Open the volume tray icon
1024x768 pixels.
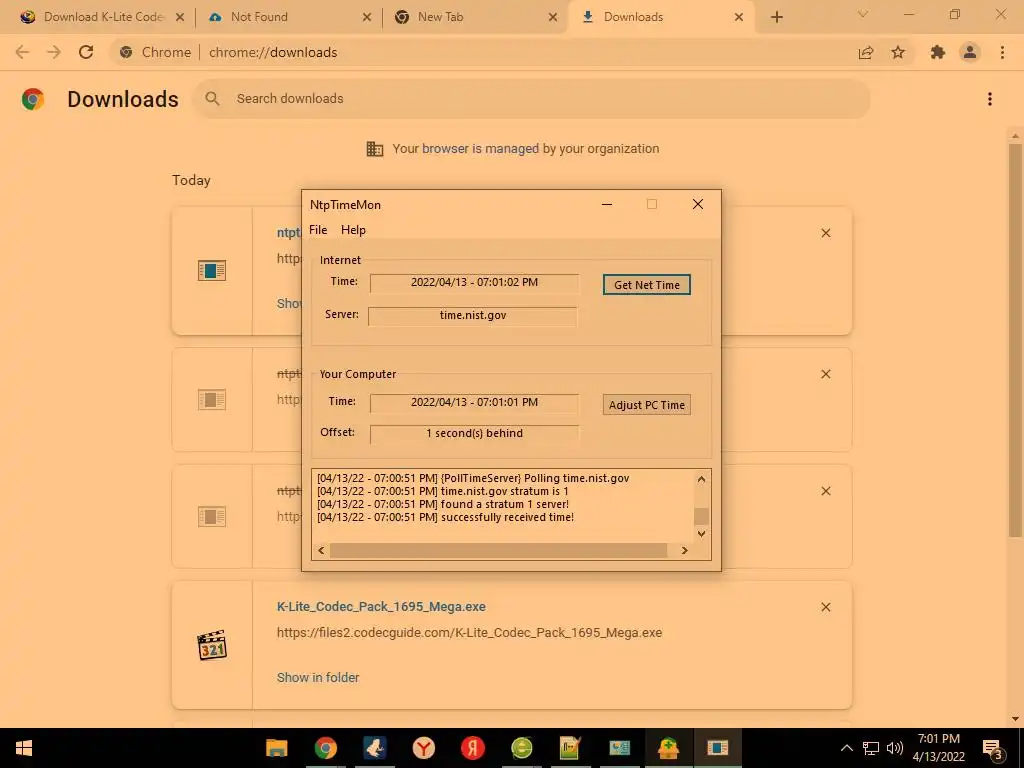point(895,748)
